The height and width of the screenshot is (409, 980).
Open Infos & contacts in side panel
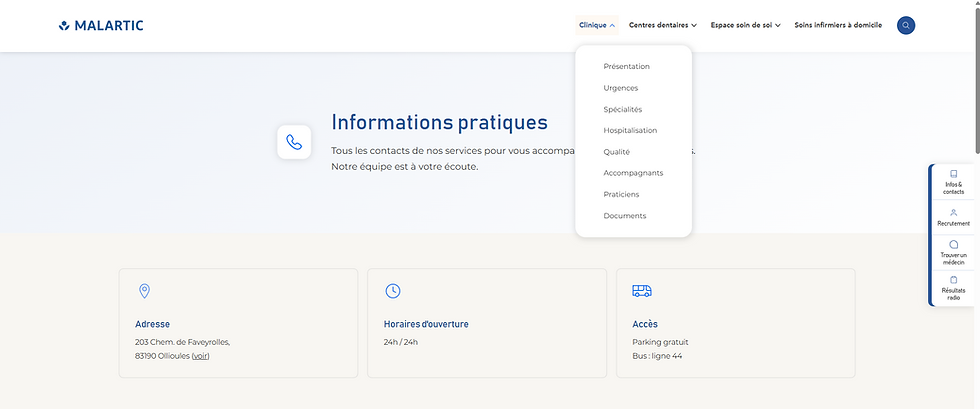pyautogui.click(x=953, y=182)
